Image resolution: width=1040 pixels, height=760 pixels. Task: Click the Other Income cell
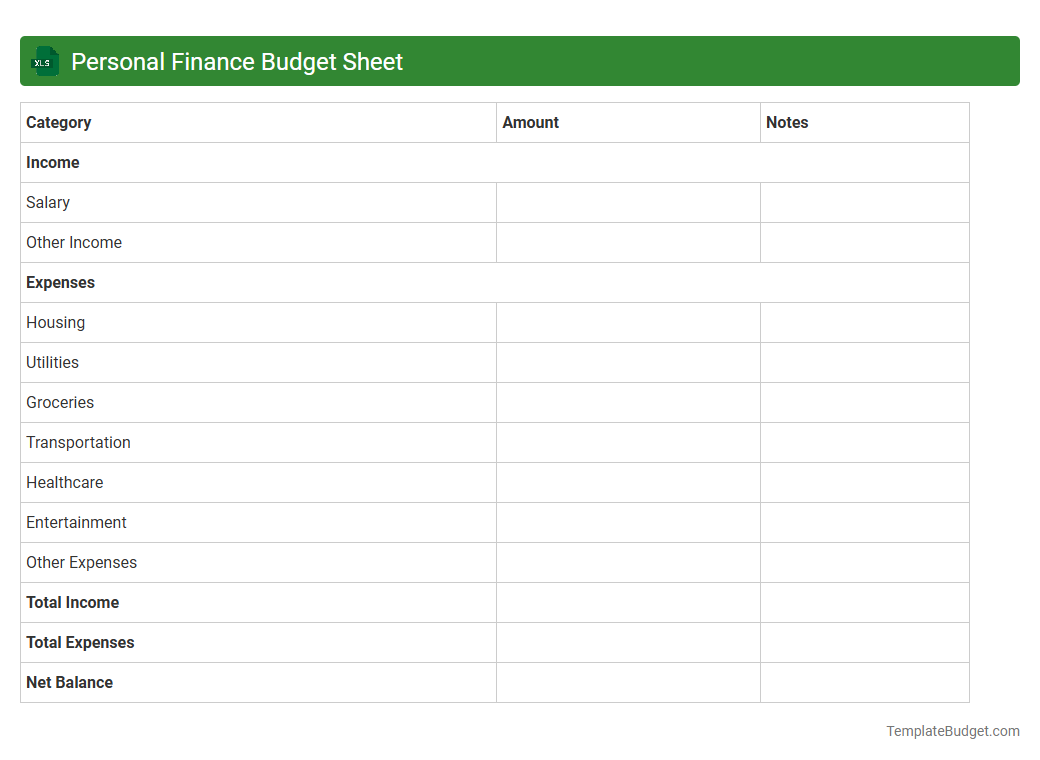click(x=74, y=242)
